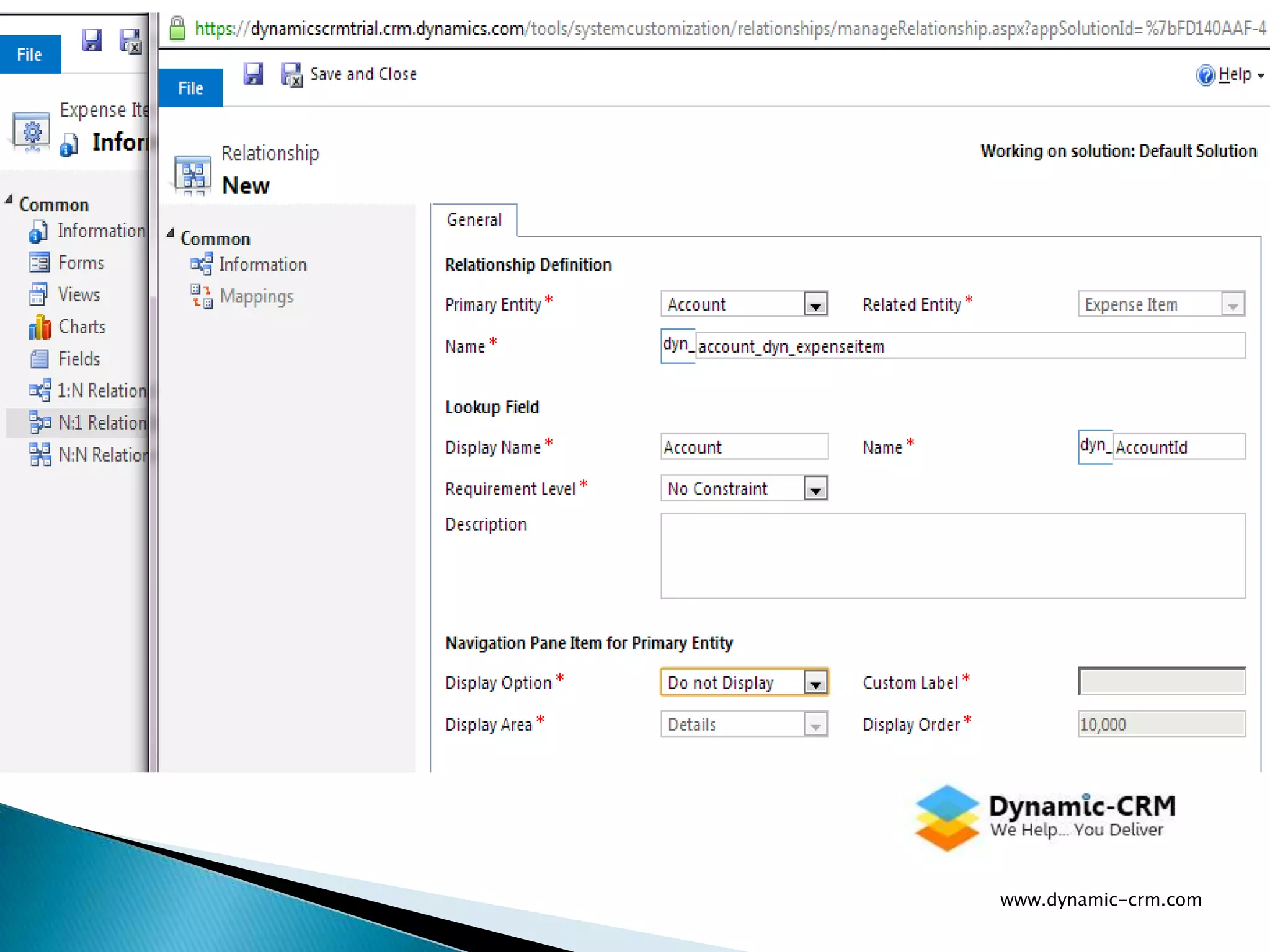Click the Save and Close disk icon
The image size is (1270, 952).
291,74
